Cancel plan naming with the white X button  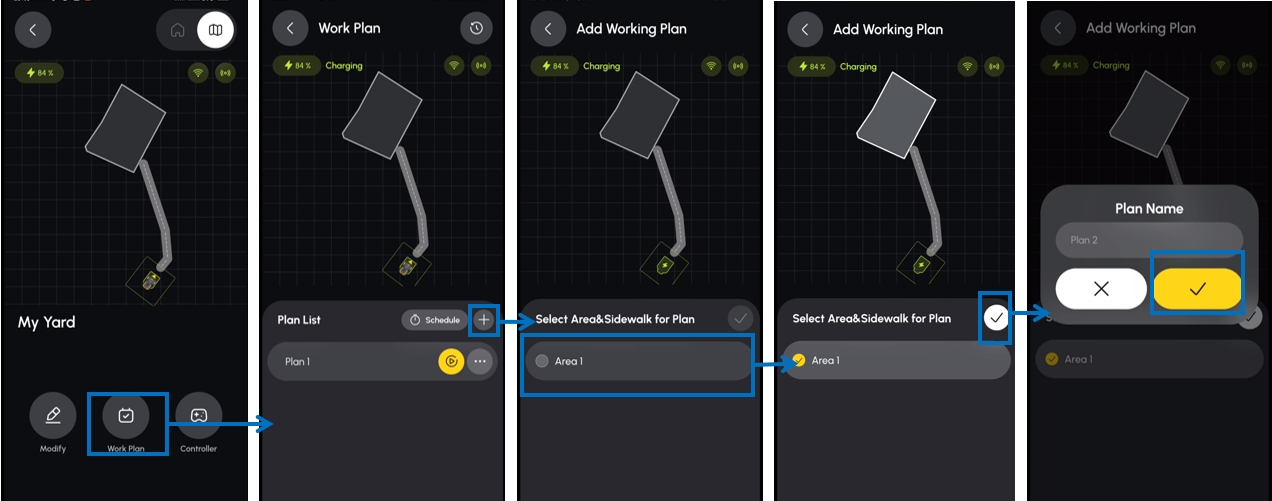(1101, 288)
